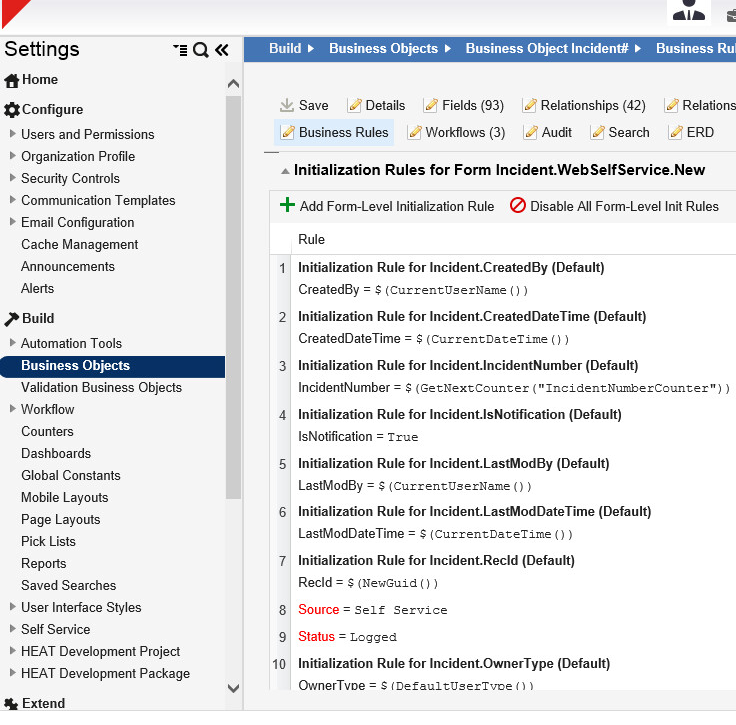This screenshot has width=736, height=725.
Task: Open the Settings list menu icon
Action: [x=180, y=50]
